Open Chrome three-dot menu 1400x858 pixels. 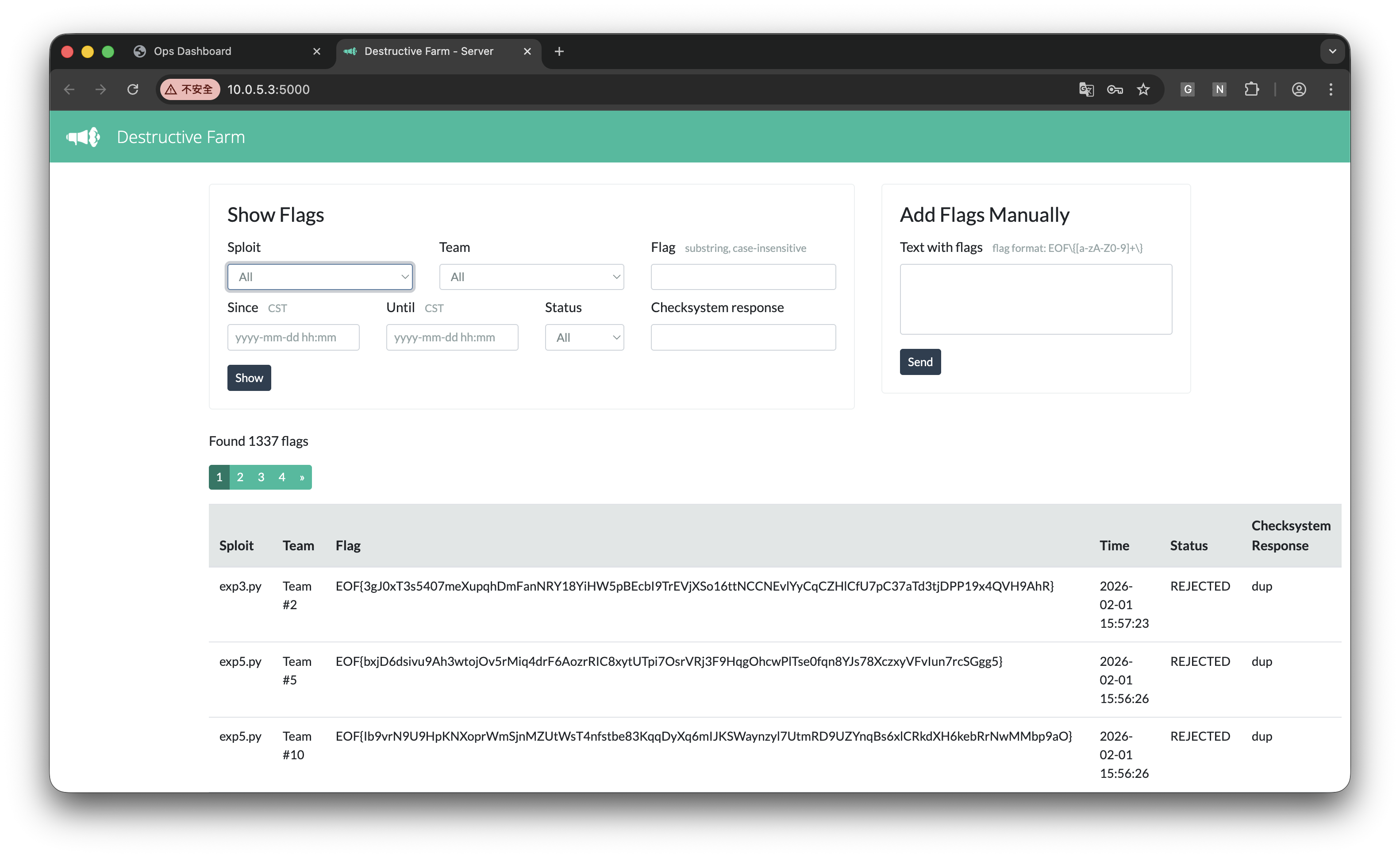(1330, 89)
